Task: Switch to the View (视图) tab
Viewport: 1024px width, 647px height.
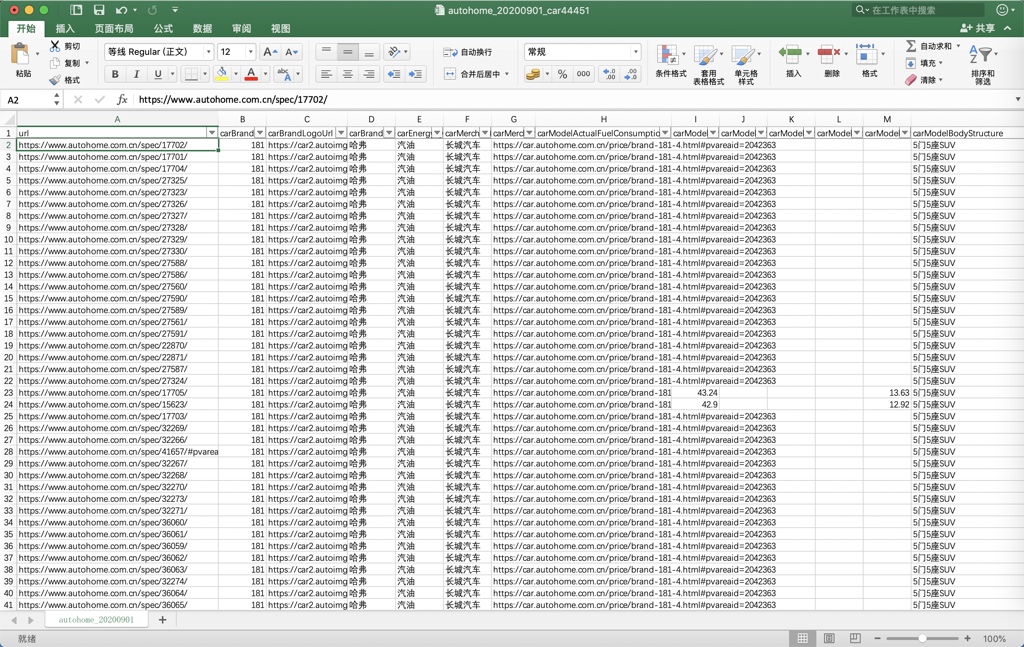Action: tap(281, 29)
